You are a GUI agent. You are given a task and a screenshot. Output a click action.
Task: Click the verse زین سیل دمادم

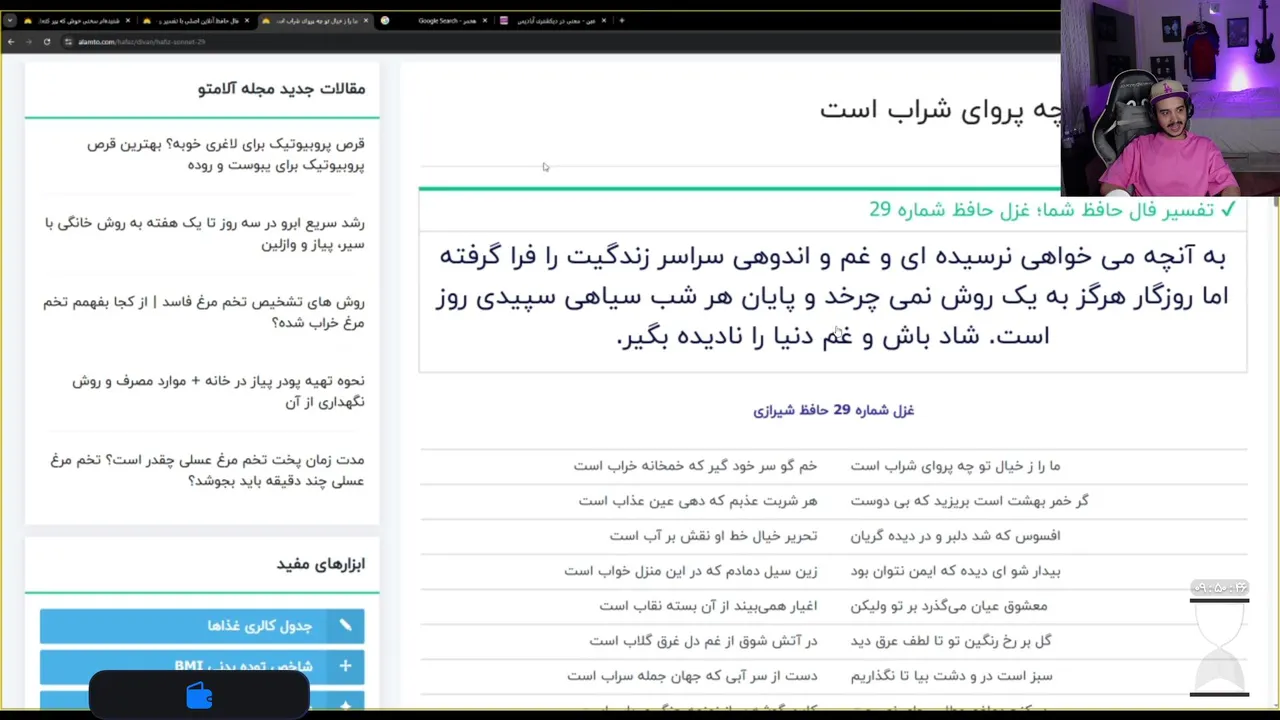pos(690,571)
